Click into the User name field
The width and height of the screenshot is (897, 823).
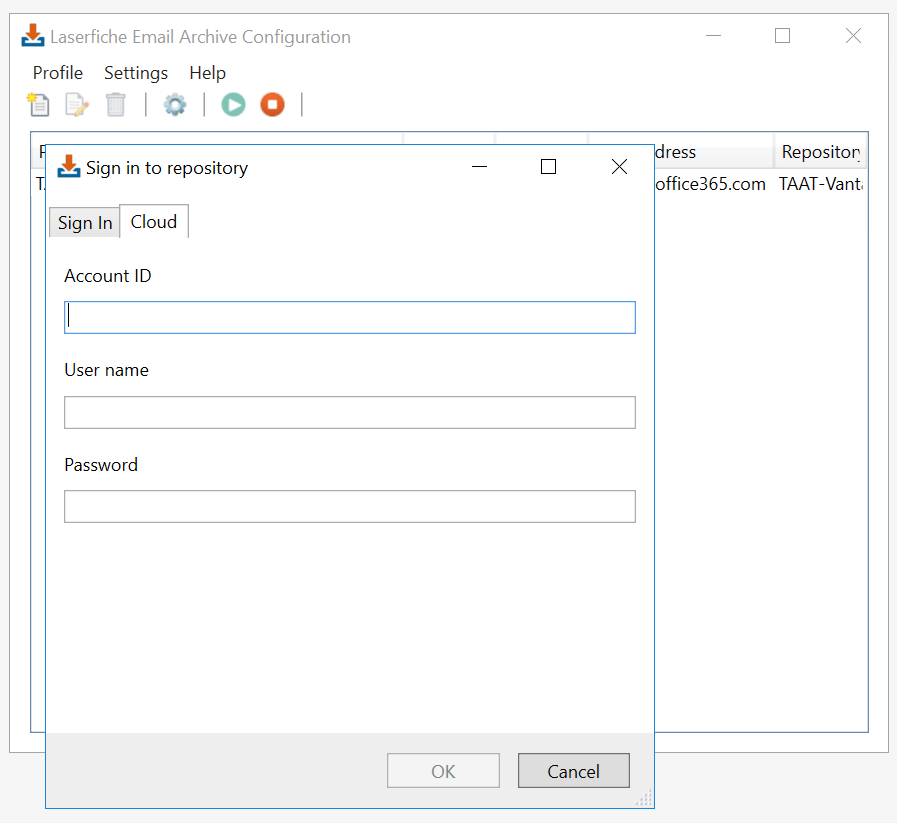pos(350,412)
